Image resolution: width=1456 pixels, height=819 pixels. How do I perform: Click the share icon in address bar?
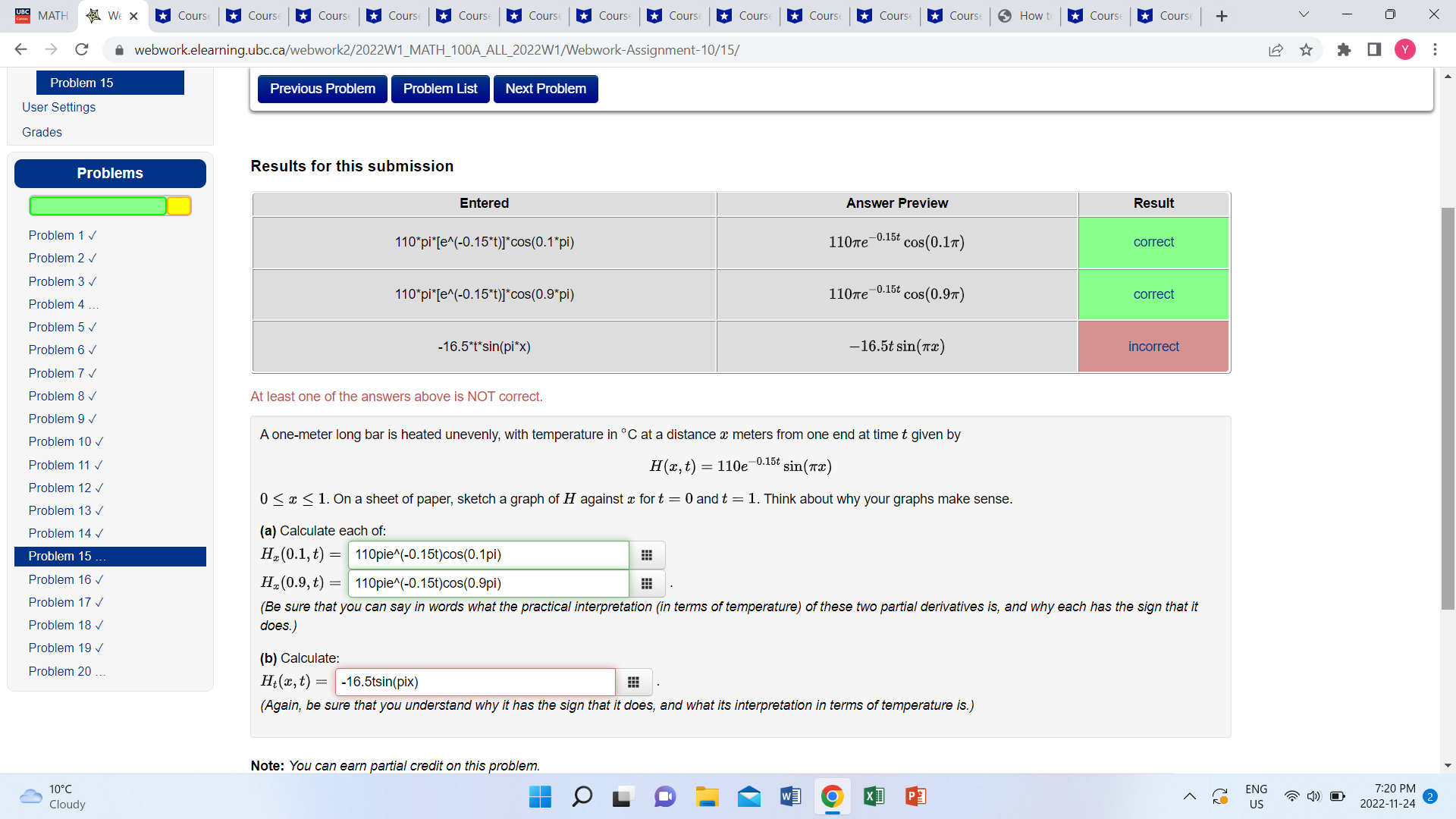(1276, 50)
